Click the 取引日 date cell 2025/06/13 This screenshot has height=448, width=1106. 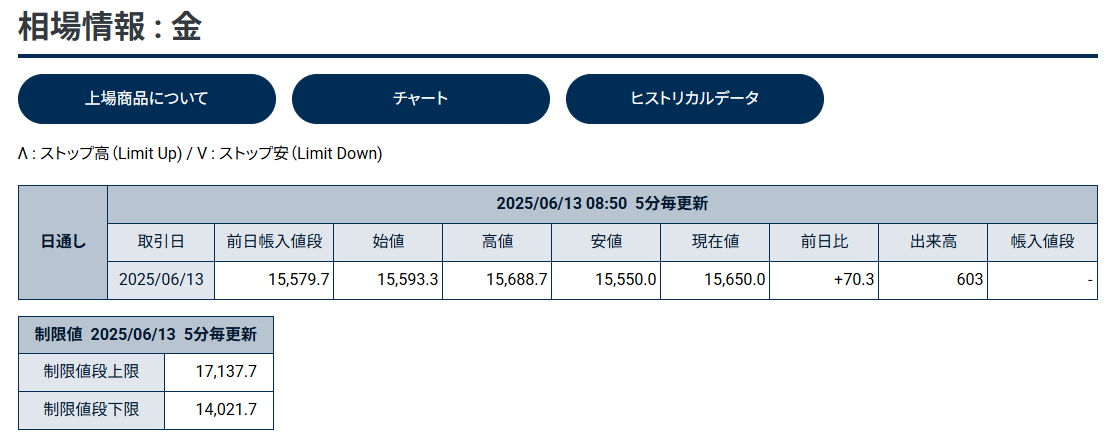[x=161, y=280]
